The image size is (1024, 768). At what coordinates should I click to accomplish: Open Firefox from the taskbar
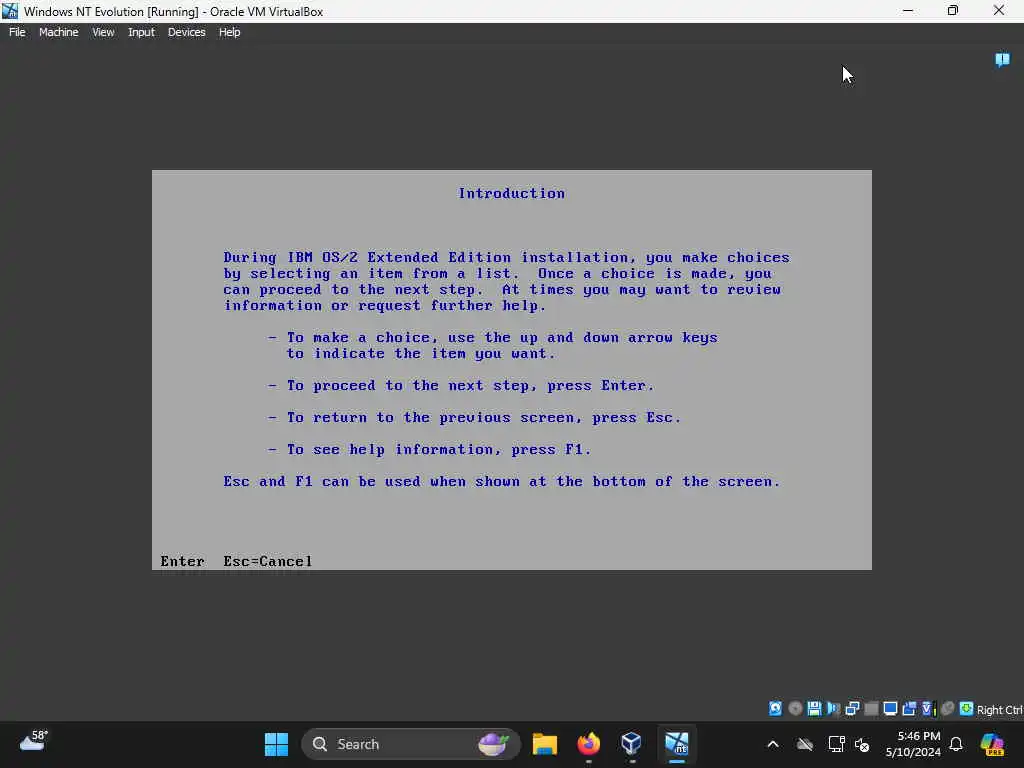[588, 744]
